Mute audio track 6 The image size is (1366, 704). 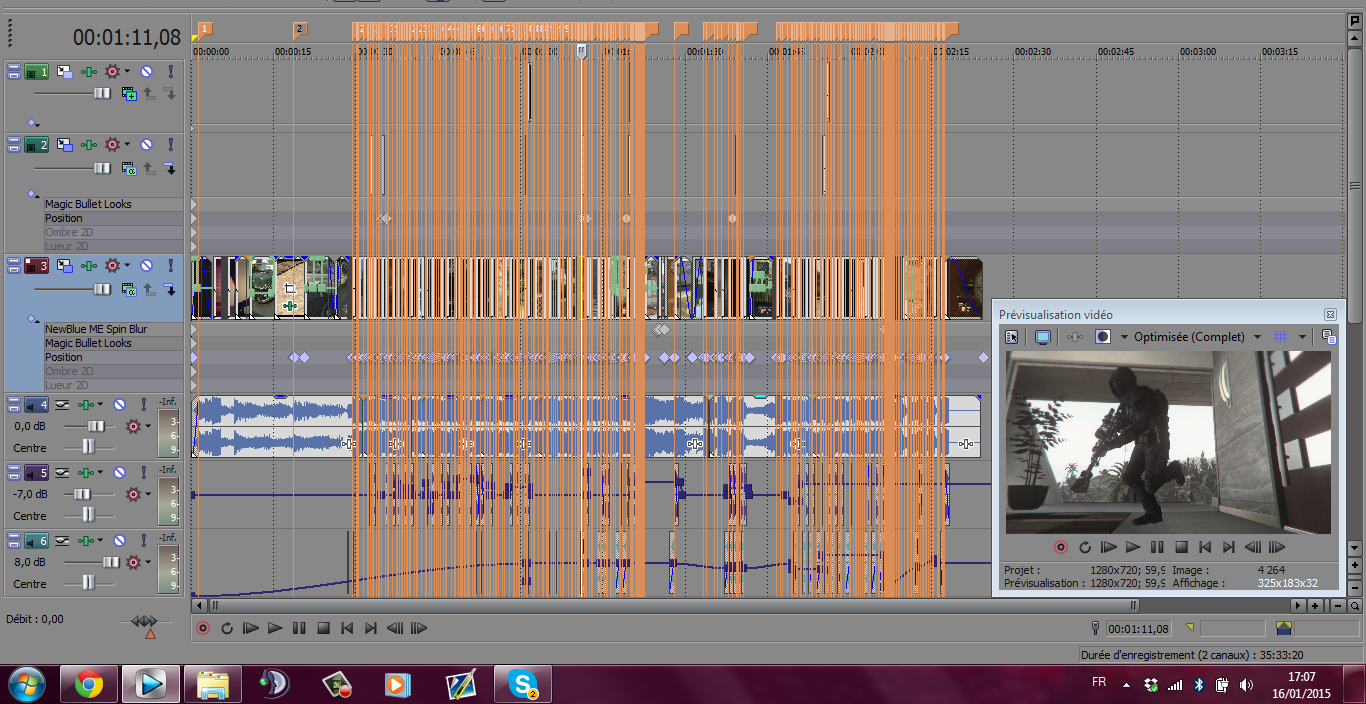click(119, 541)
